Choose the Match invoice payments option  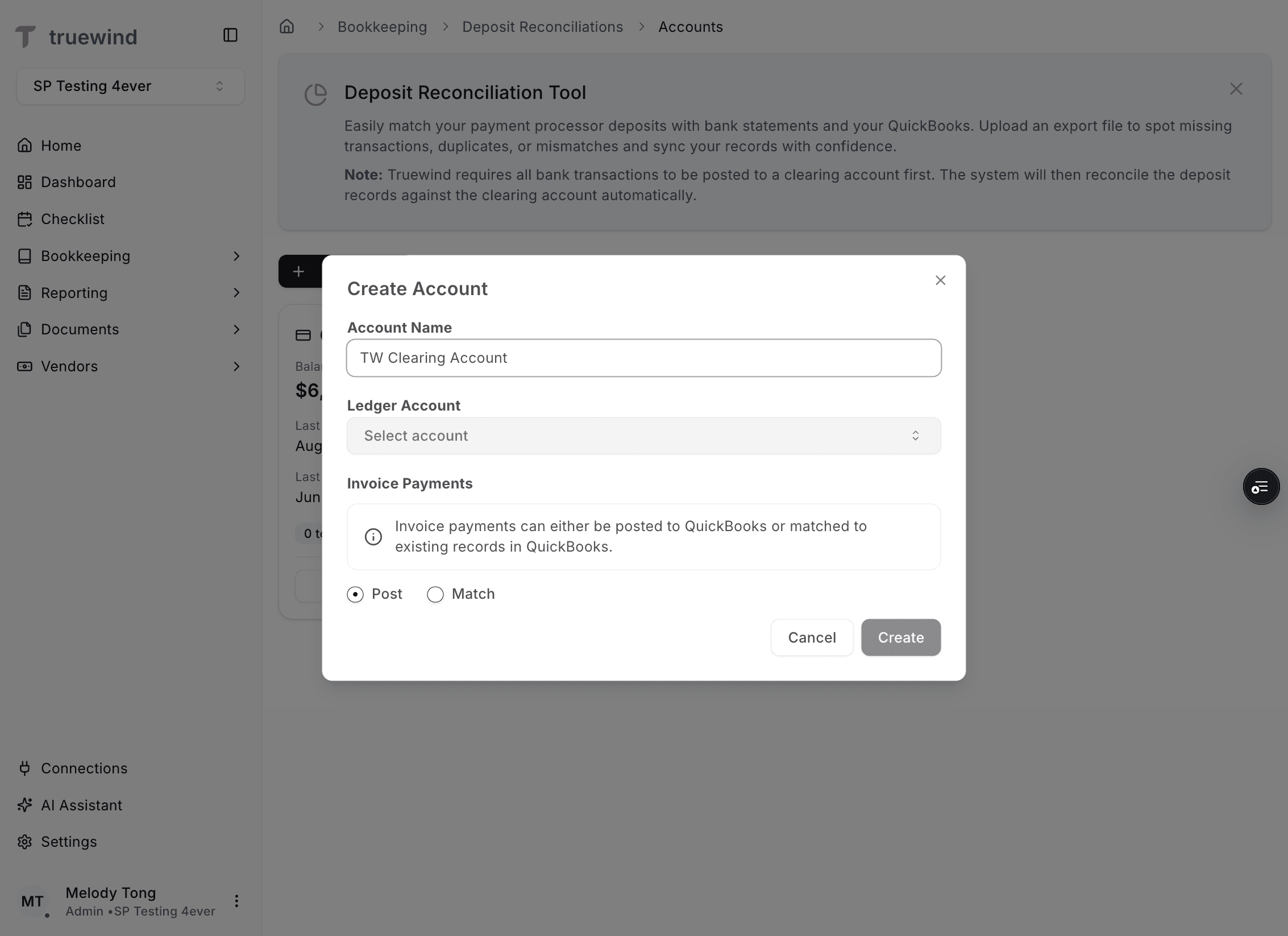tap(435, 594)
